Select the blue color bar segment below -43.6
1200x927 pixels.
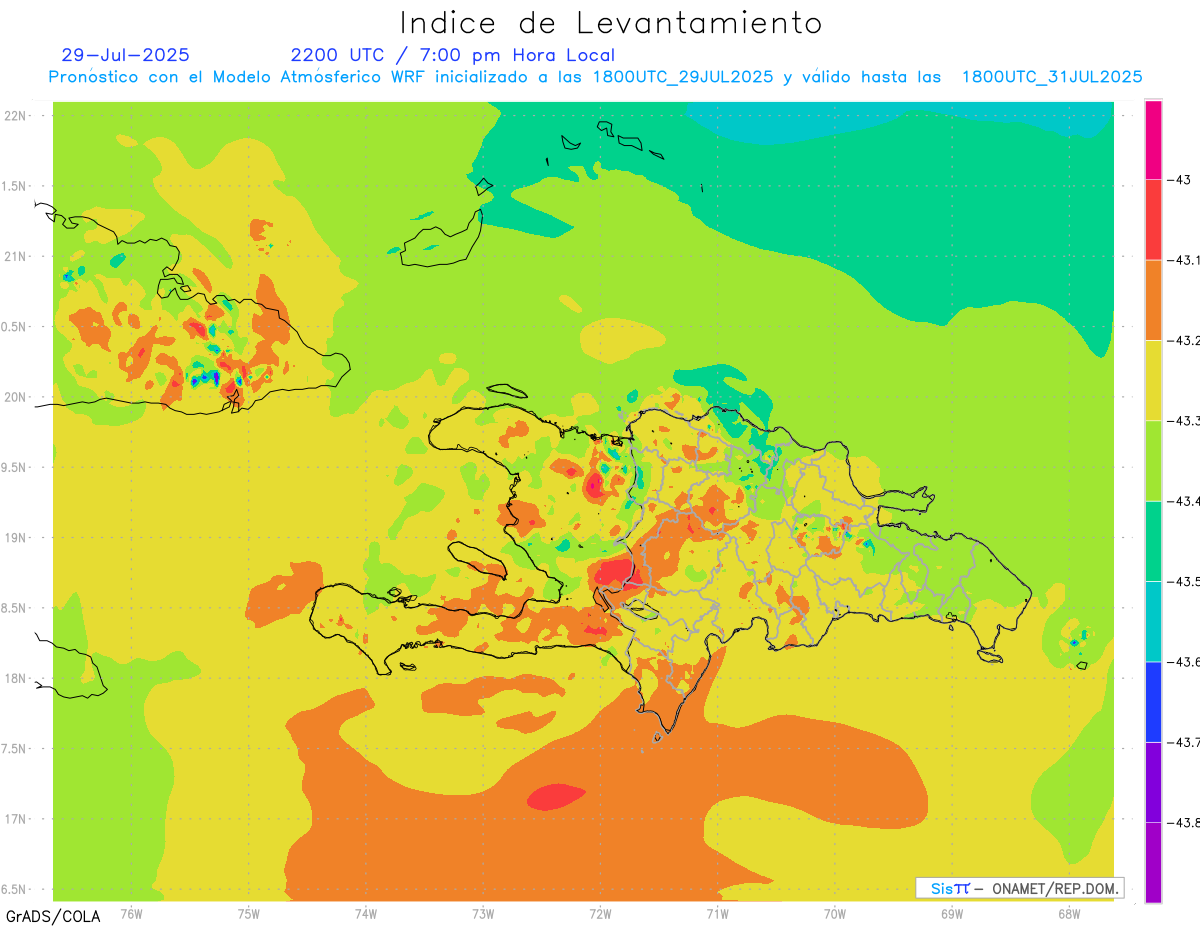coord(1153,702)
